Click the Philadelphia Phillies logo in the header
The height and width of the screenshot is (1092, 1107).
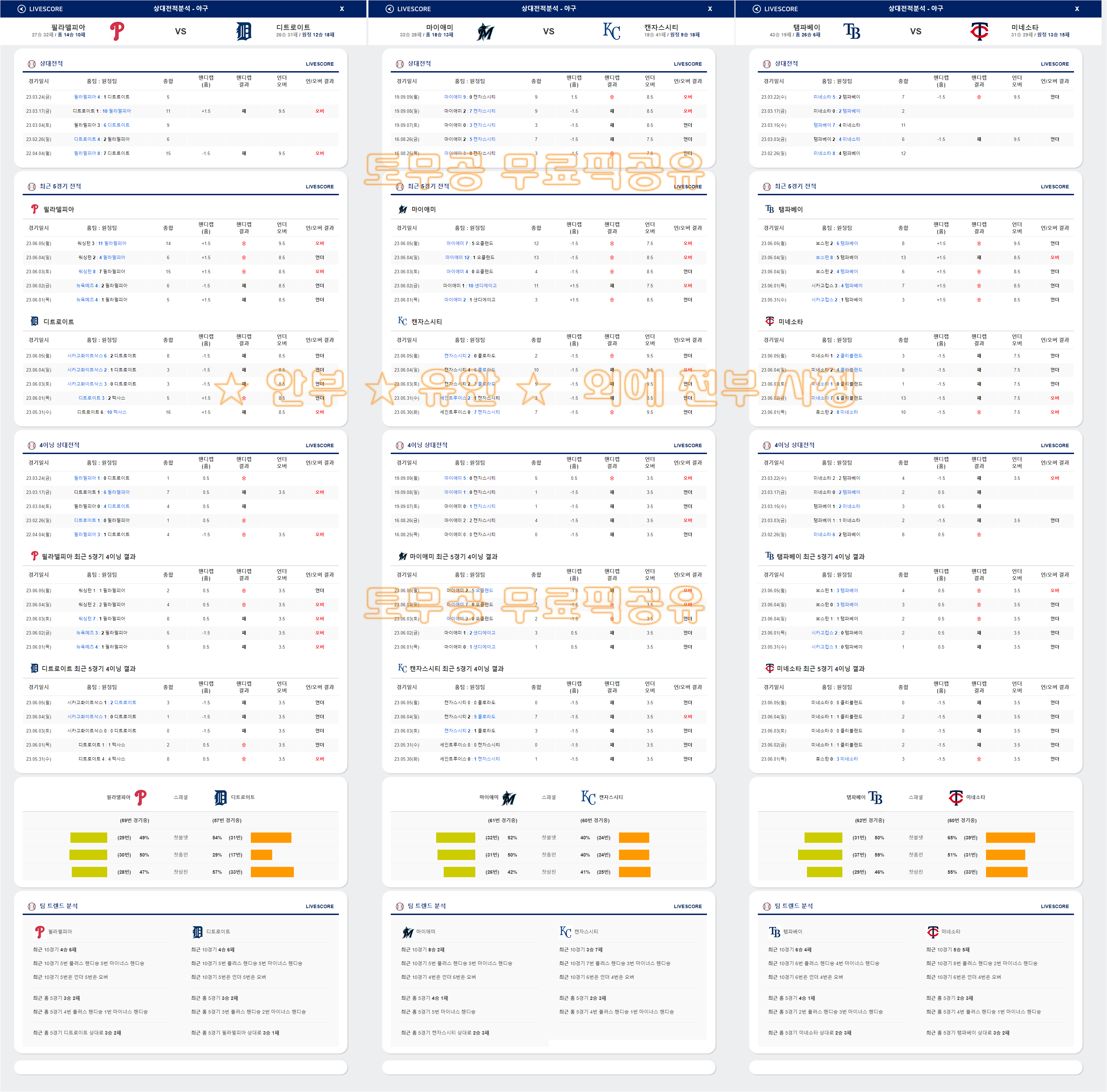point(117,31)
